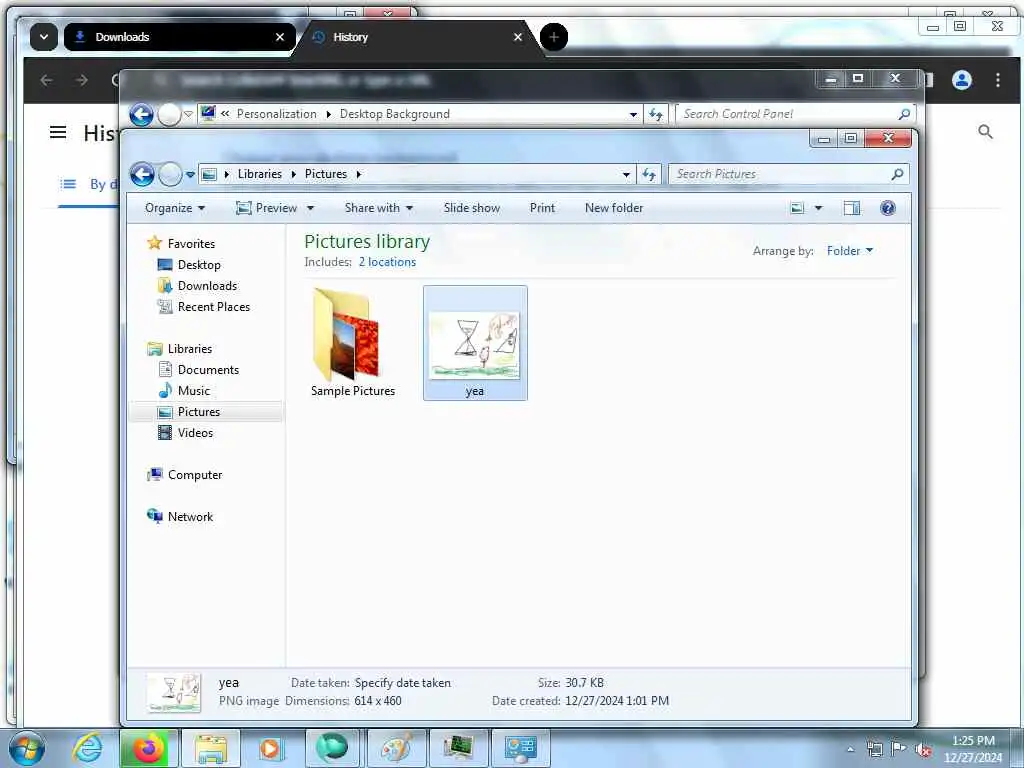1024x768 pixels.
Task: Click the search magnifier in Search Pictures
Action: click(x=897, y=174)
